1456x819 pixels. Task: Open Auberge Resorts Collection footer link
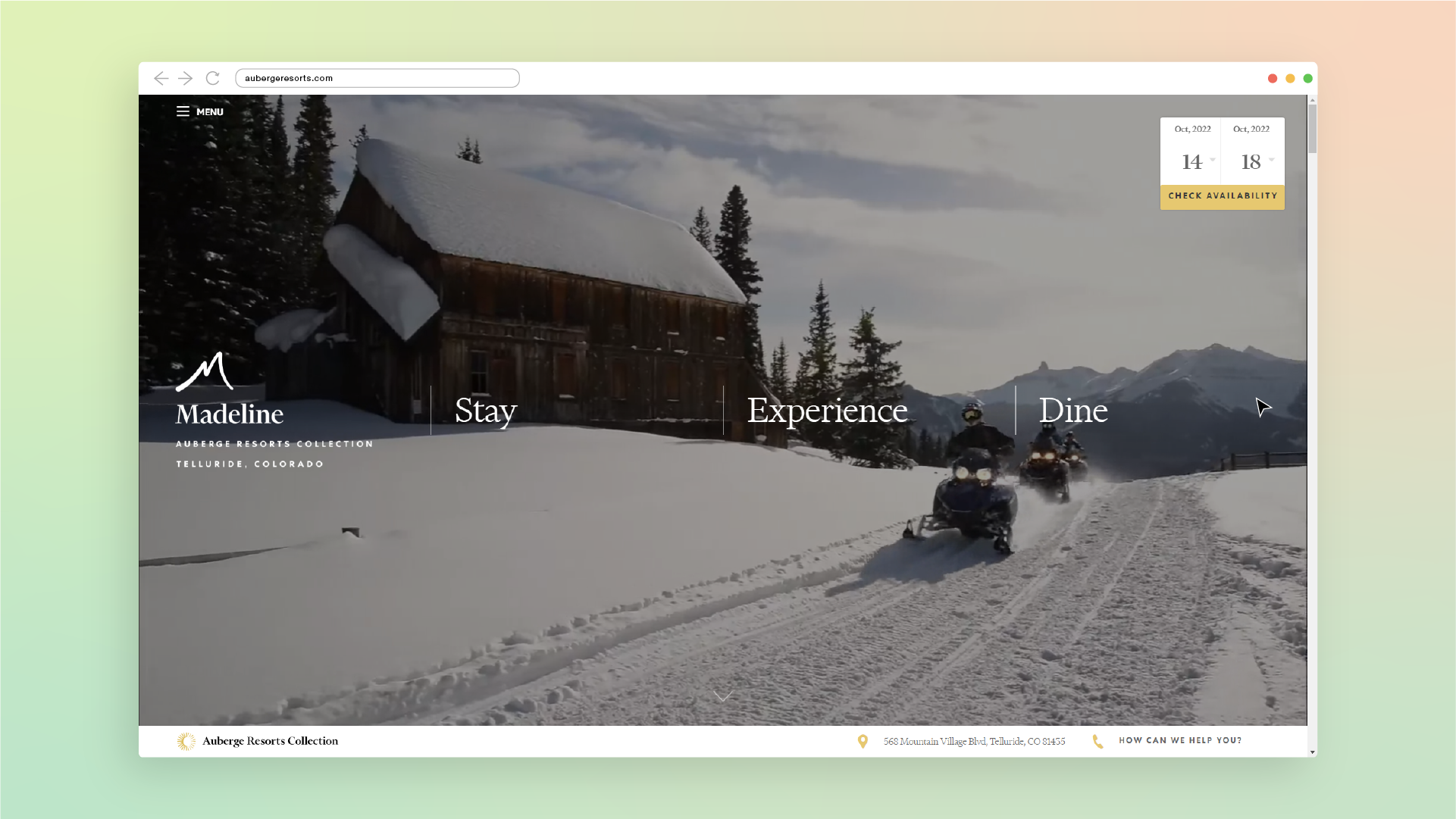pos(270,741)
